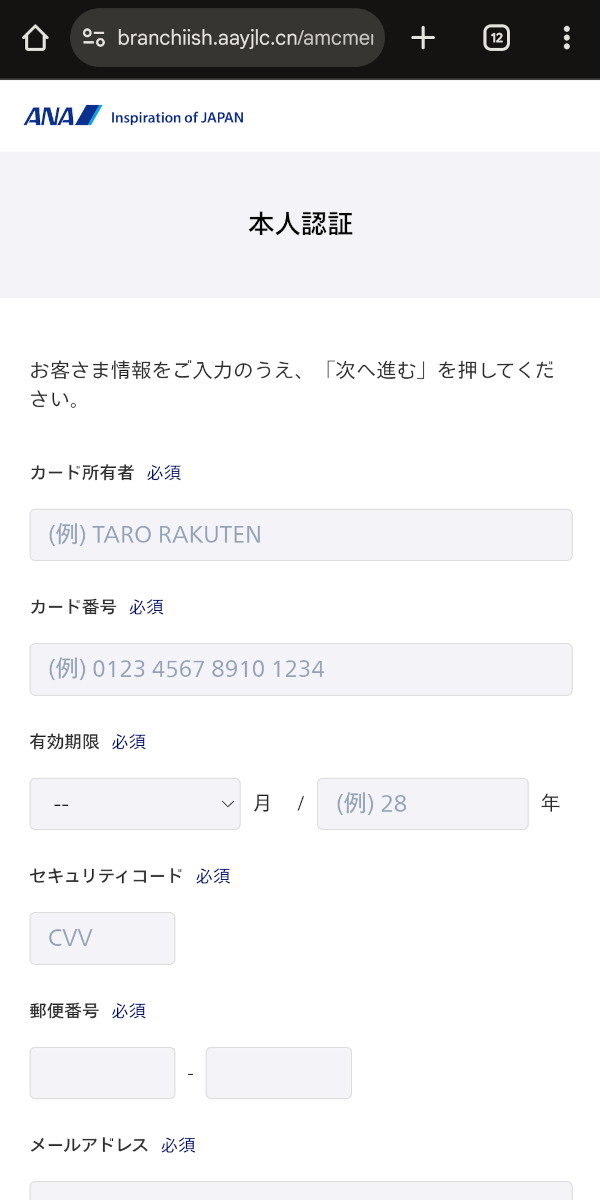
Task: Tap the カード所有者 field label
Action: [x=82, y=473]
